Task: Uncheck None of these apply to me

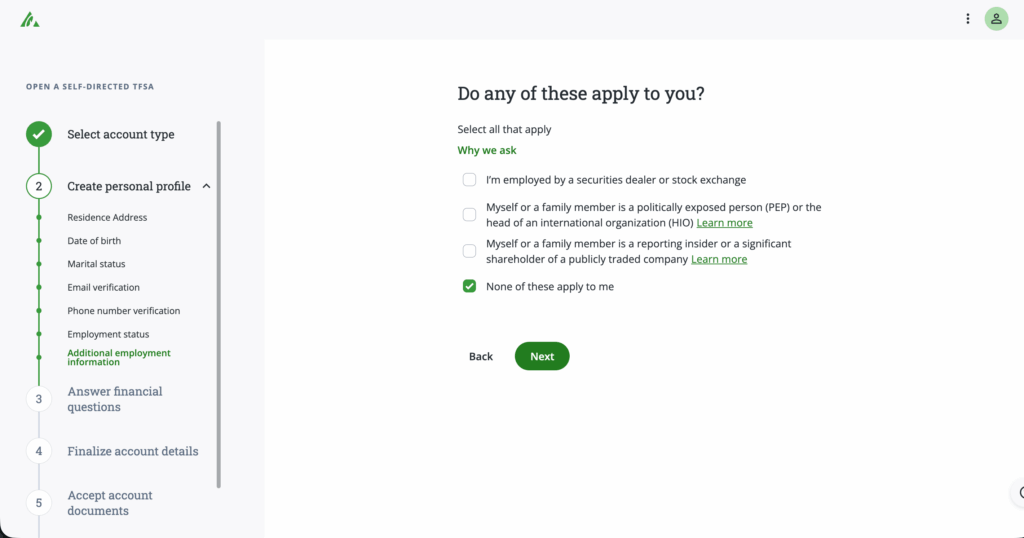Action: click(469, 287)
